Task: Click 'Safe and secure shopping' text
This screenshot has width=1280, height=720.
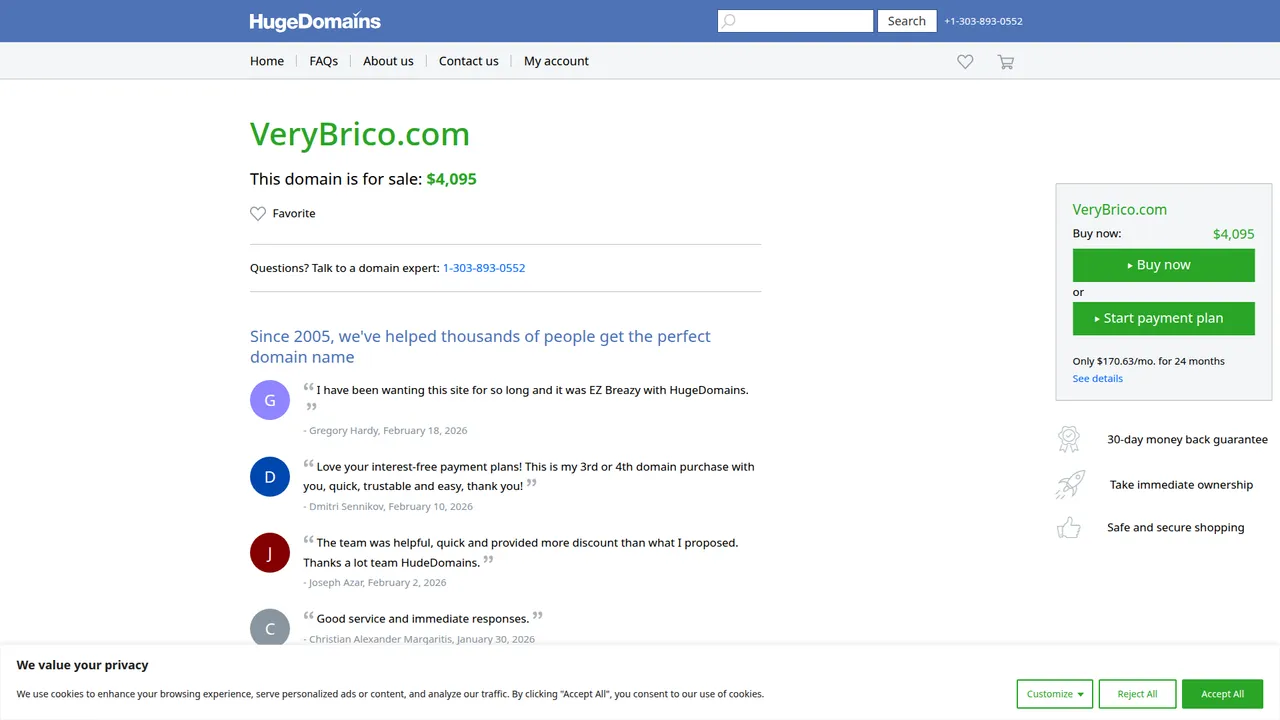Action: pyautogui.click(x=1176, y=527)
